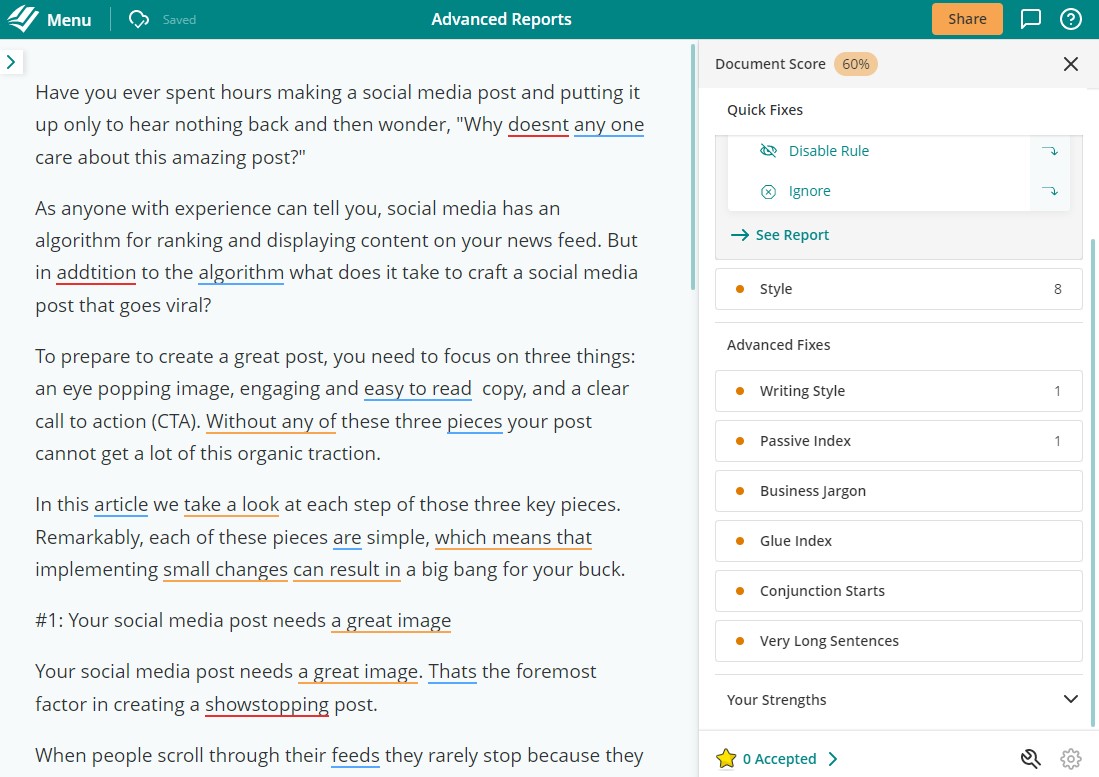Open the Passive Index row
This screenshot has height=777, width=1099.
pyautogui.click(x=899, y=441)
